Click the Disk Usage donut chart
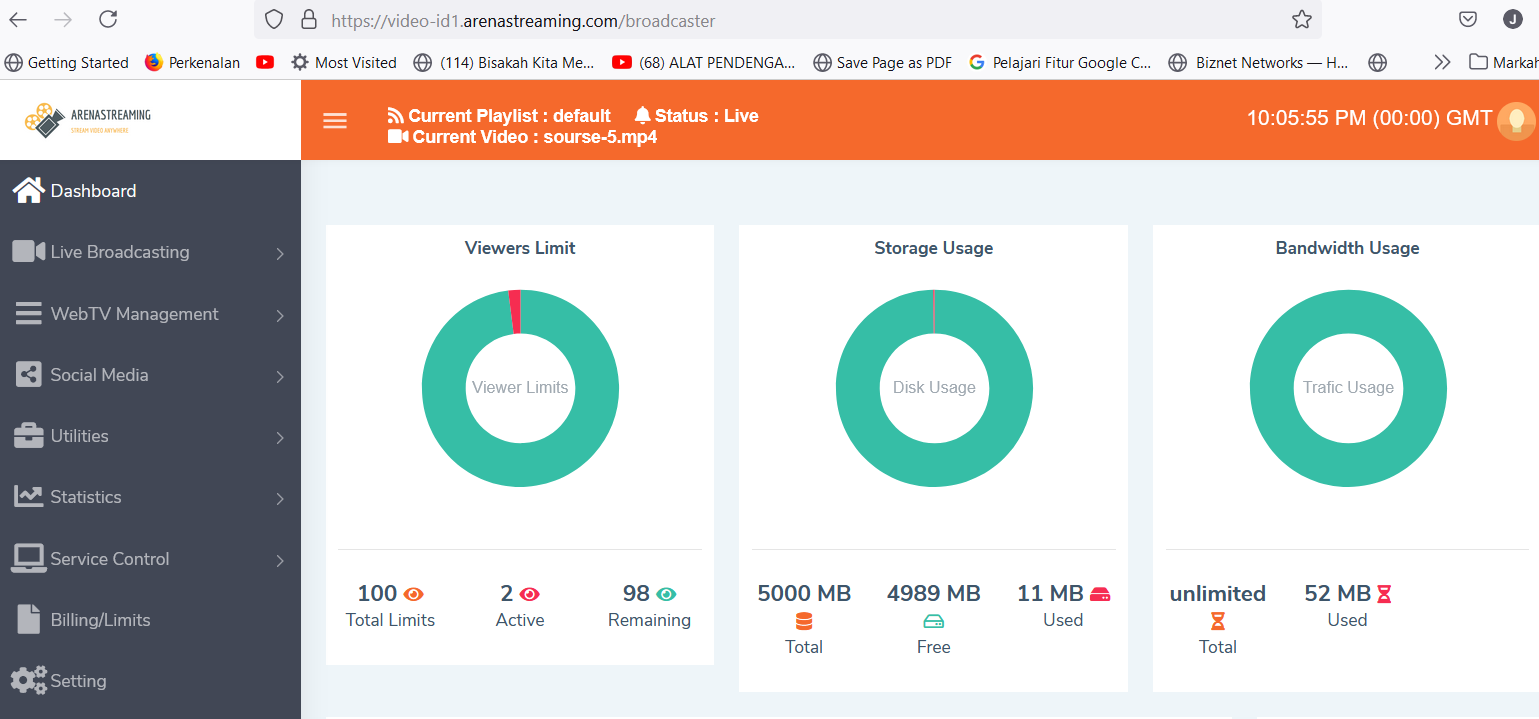This screenshot has height=719, width=1539. click(x=934, y=388)
